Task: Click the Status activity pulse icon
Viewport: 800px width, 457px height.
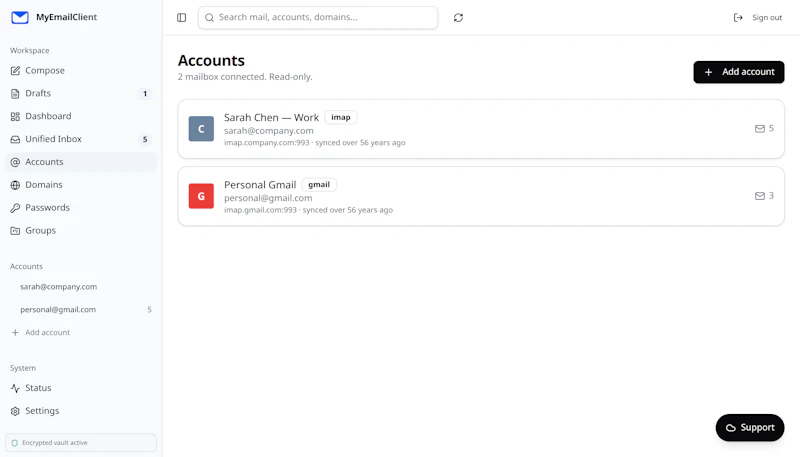Action: 15,388
